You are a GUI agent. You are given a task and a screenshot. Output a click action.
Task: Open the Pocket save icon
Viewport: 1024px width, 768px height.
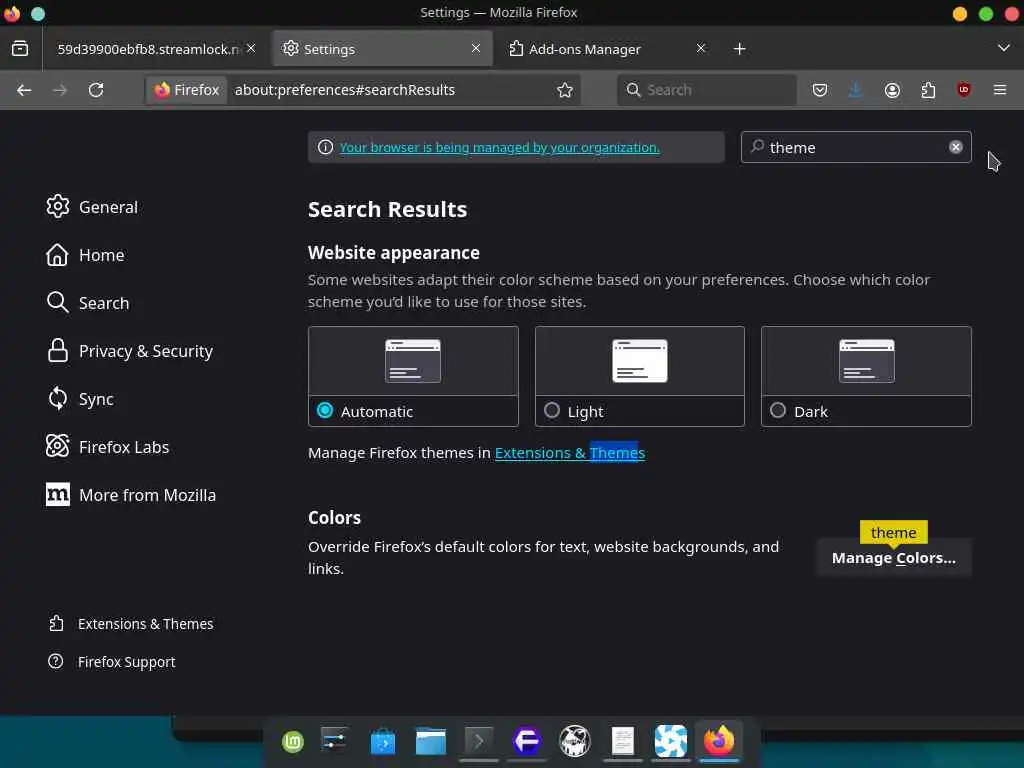[820, 90]
